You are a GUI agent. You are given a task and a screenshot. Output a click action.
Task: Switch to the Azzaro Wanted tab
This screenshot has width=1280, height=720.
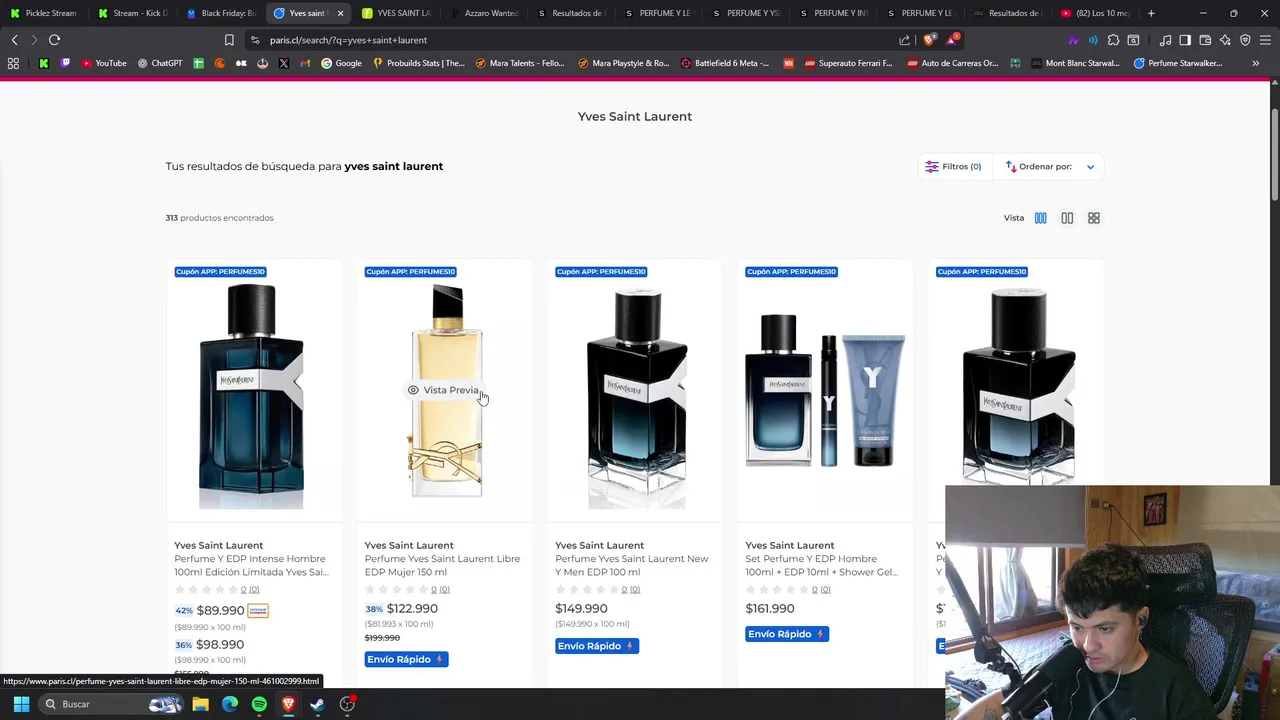pos(484,13)
